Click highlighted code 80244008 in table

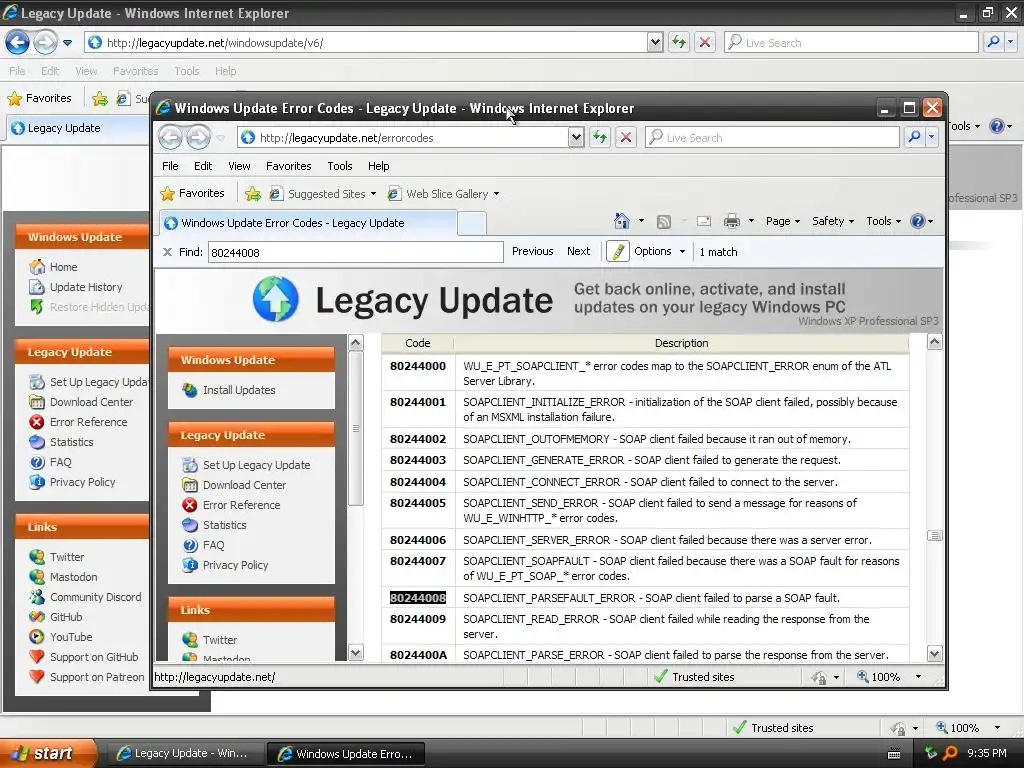point(418,598)
